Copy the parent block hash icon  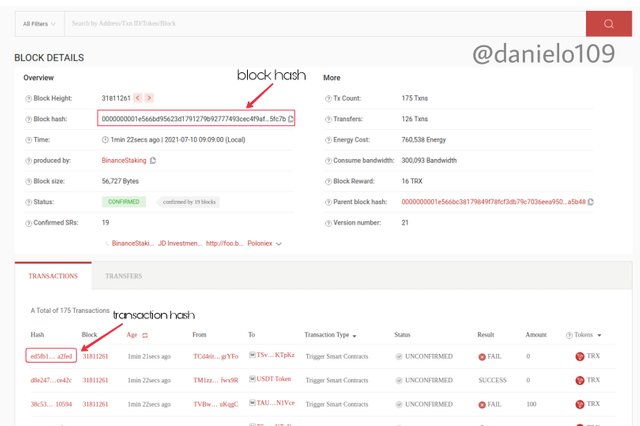[590, 202]
